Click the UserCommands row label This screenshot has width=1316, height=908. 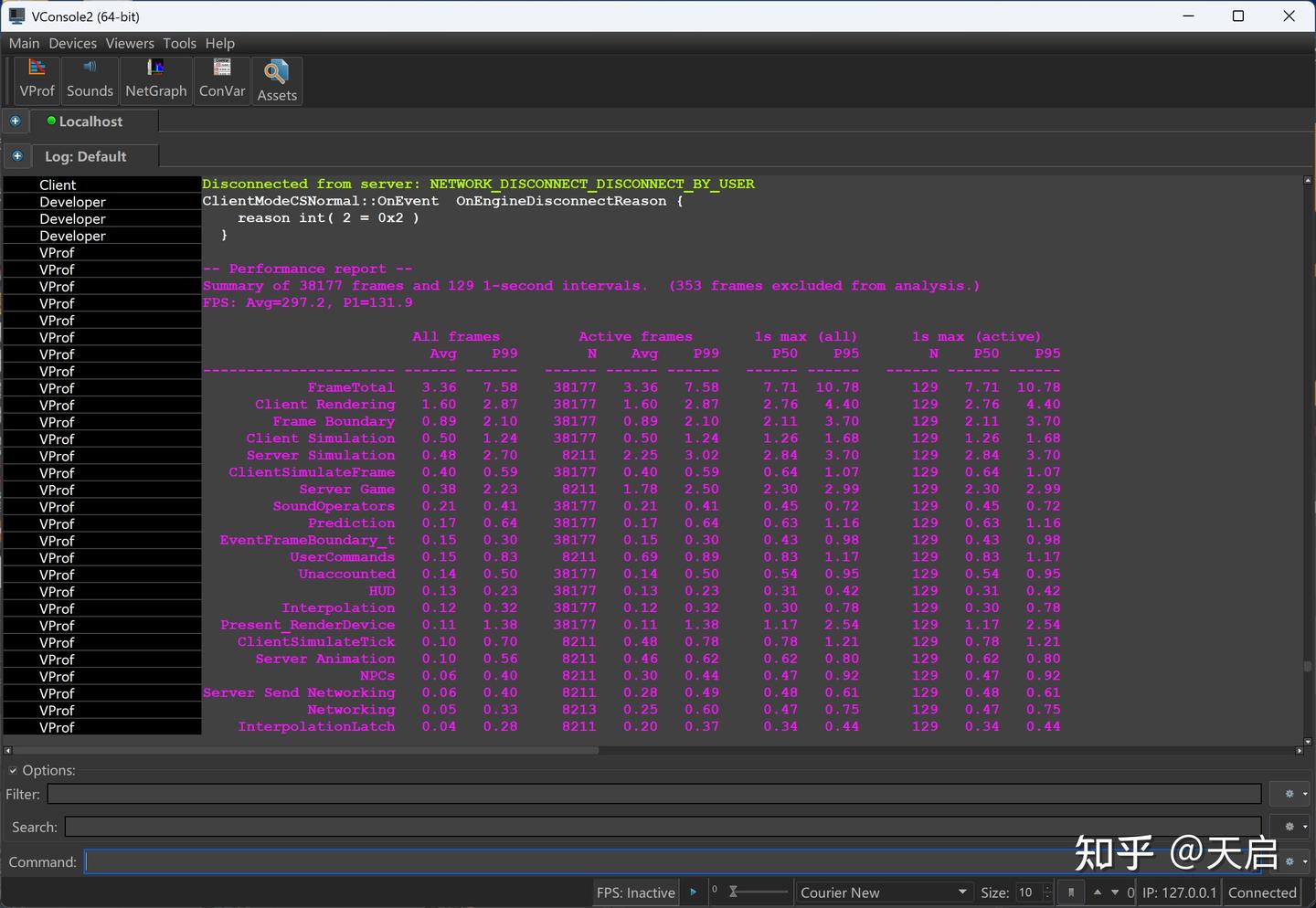[343, 557]
